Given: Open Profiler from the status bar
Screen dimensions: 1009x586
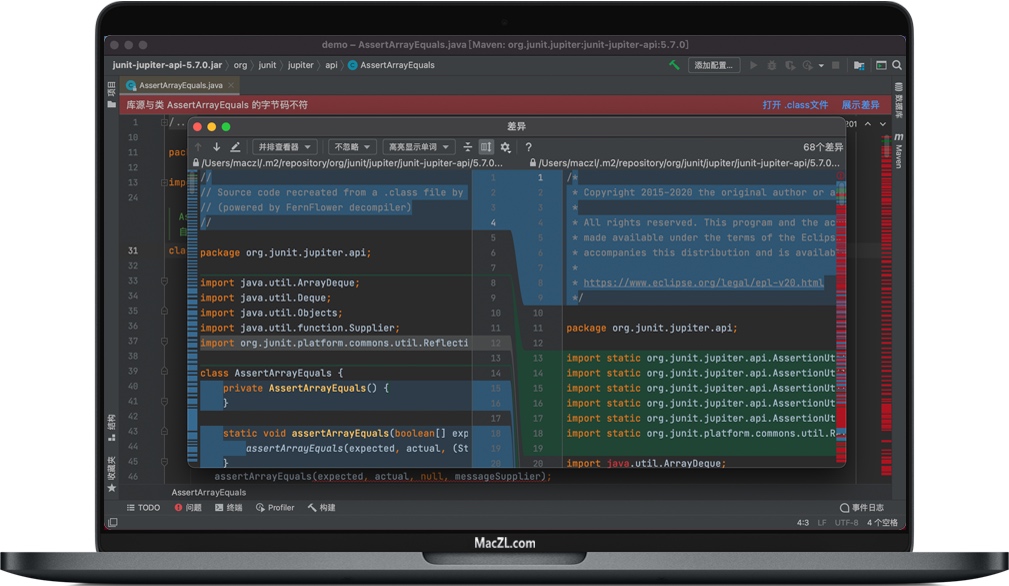Looking at the screenshot, I should (275, 507).
